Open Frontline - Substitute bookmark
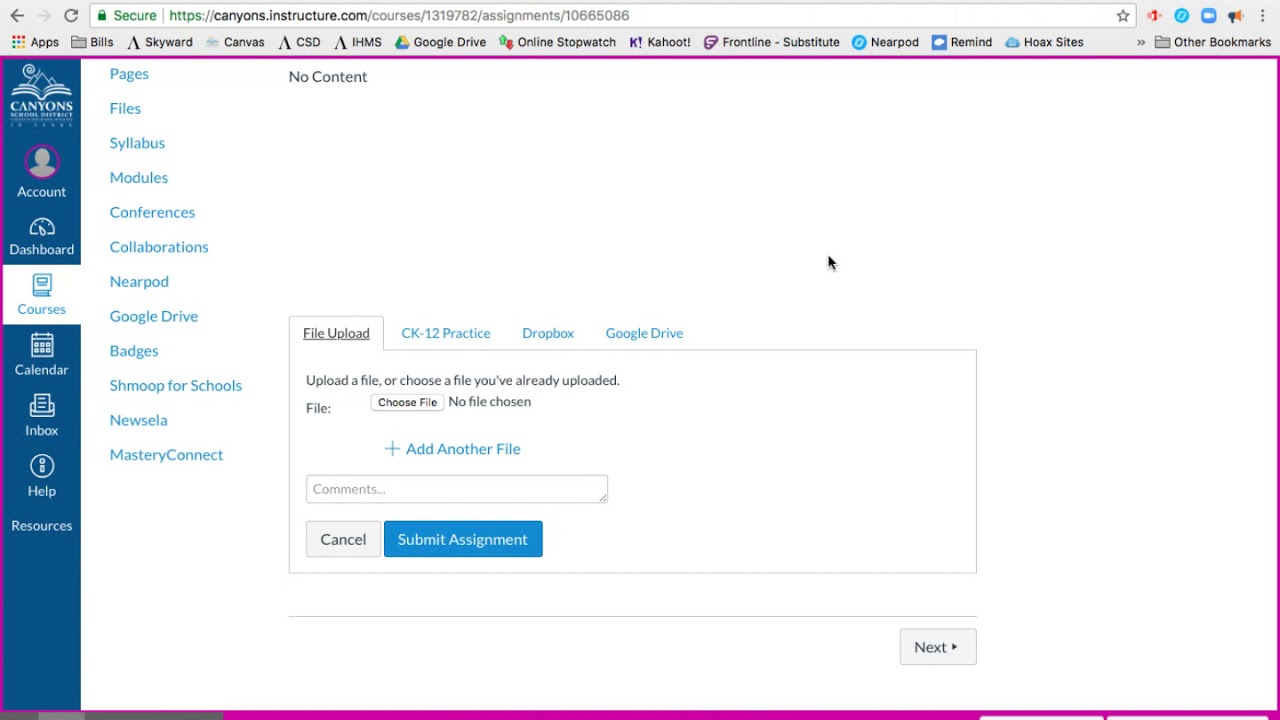The image size is (1280, 720). (771, 42)
